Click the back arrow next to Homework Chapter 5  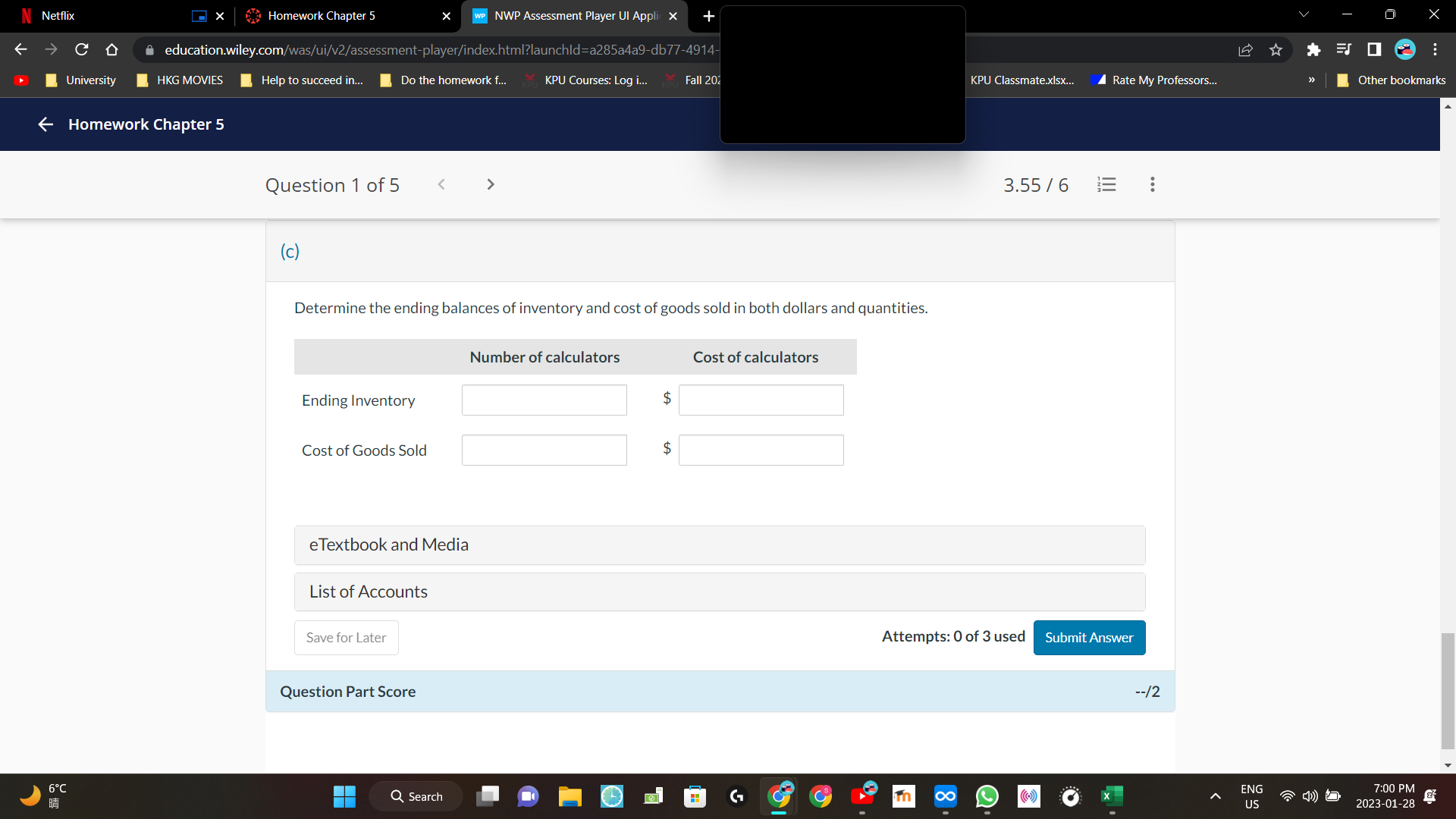coord(45,124)
